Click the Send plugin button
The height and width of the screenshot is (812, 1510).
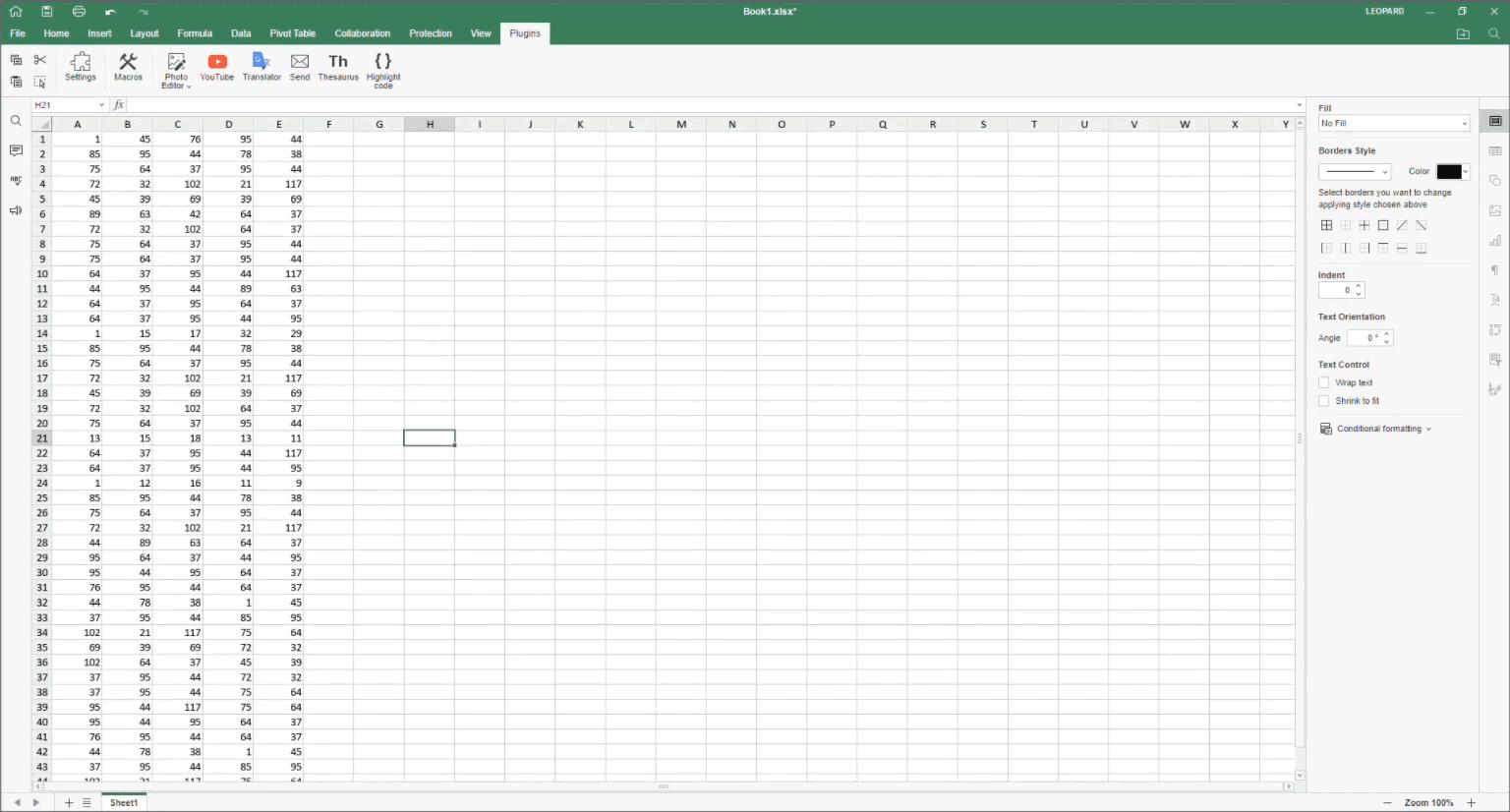[300, 69]
